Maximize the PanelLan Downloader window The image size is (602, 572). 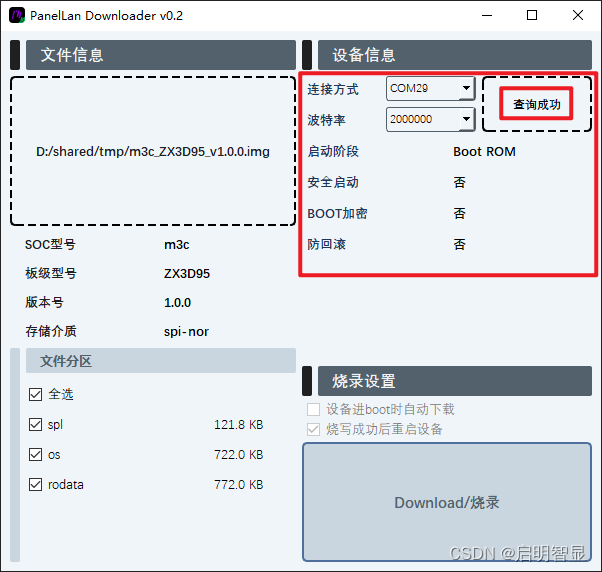(532, 16)
